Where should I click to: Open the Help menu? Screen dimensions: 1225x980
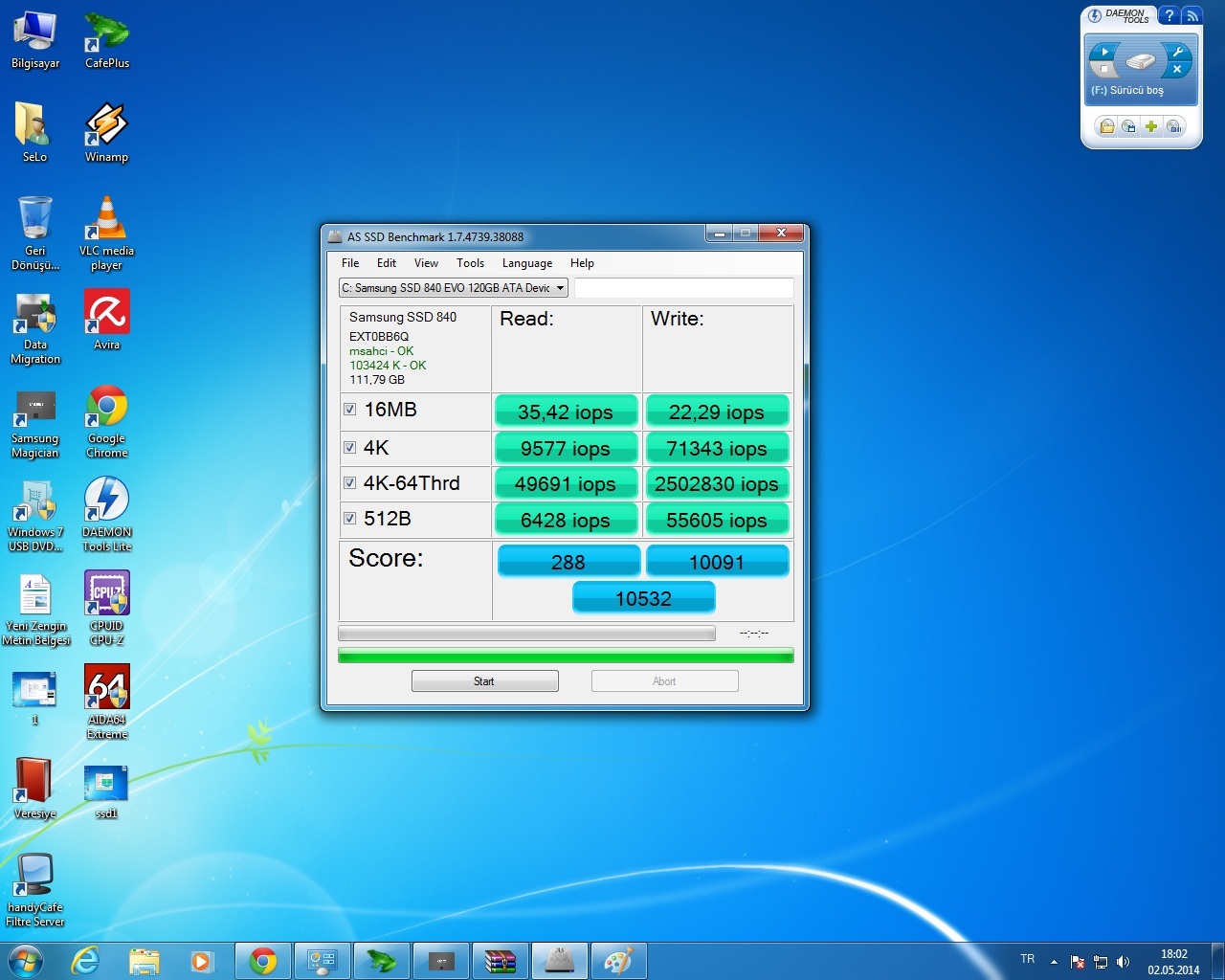[x=582, y=263]
